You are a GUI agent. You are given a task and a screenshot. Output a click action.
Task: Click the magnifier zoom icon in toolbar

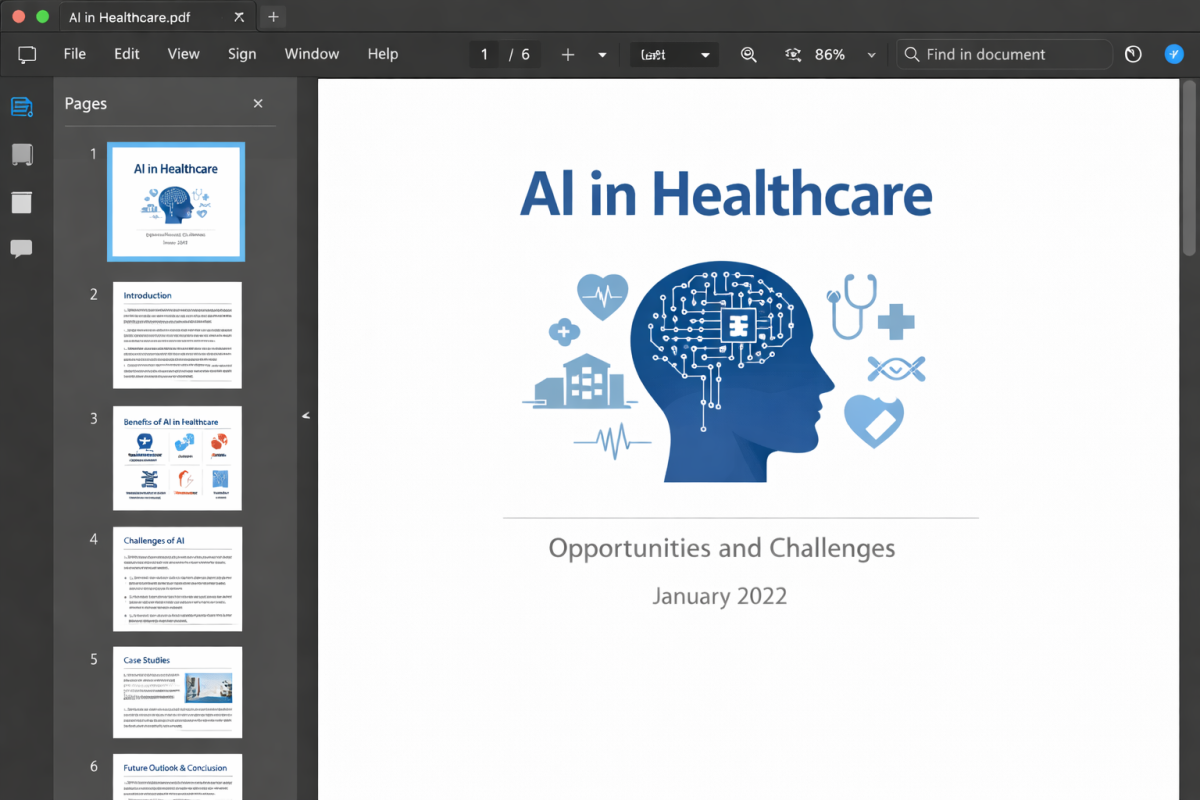pos(748,55)
